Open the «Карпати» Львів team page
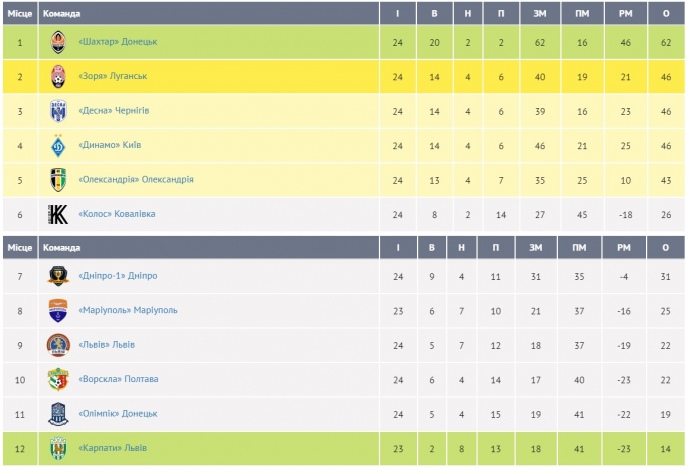 point(111,448)
